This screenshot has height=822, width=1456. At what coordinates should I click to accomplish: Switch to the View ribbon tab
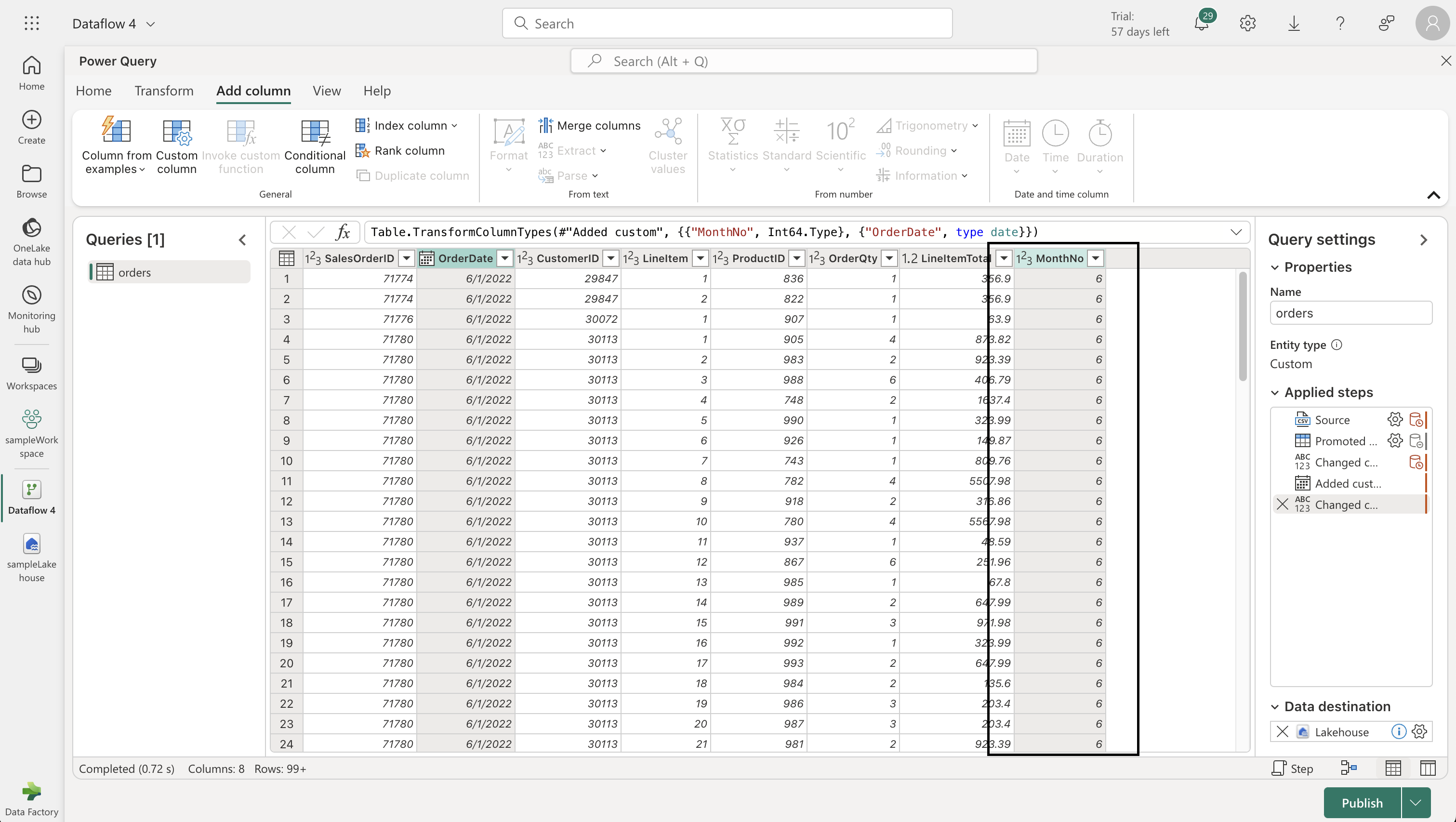tap(327, 91)
